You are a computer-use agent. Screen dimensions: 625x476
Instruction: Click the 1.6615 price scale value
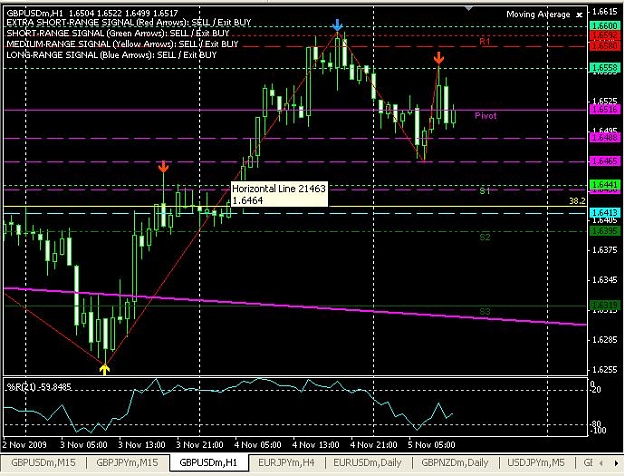[x=605, y=11]
